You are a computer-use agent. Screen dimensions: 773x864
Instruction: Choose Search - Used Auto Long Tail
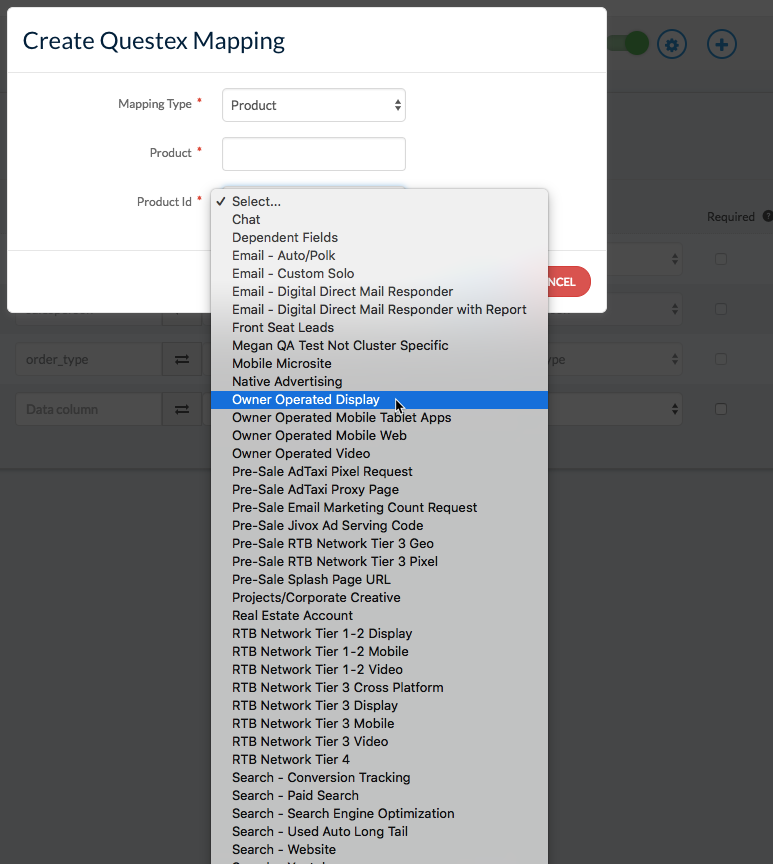point(379,832)
